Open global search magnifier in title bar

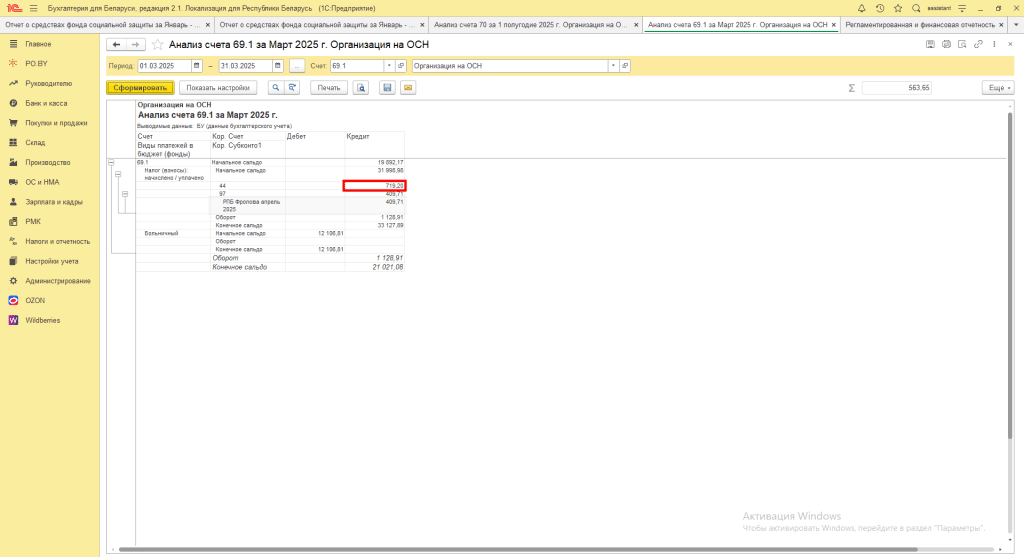916,8
